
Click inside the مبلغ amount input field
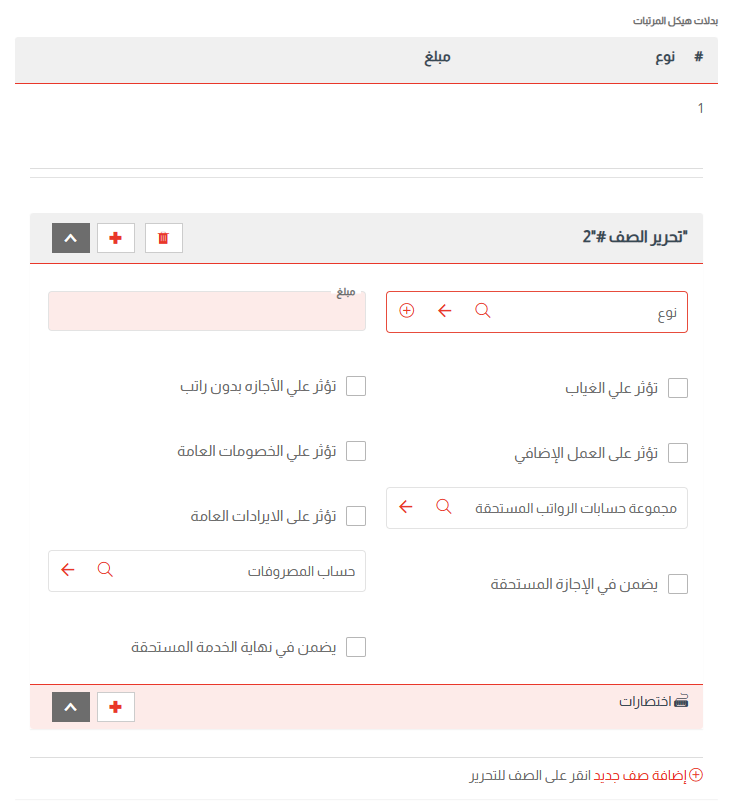206,311
